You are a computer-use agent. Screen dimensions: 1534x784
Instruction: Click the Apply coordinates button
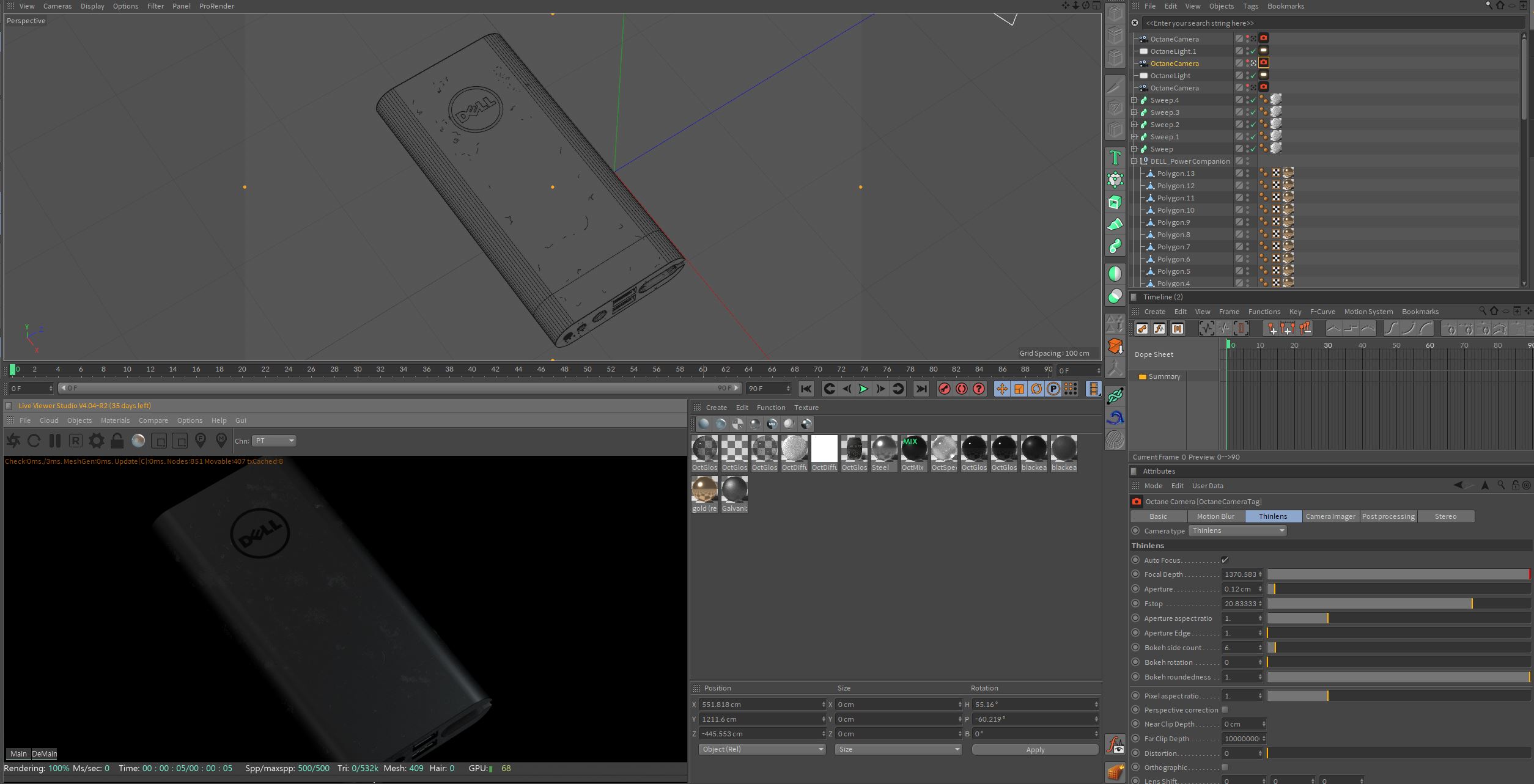1035,750
